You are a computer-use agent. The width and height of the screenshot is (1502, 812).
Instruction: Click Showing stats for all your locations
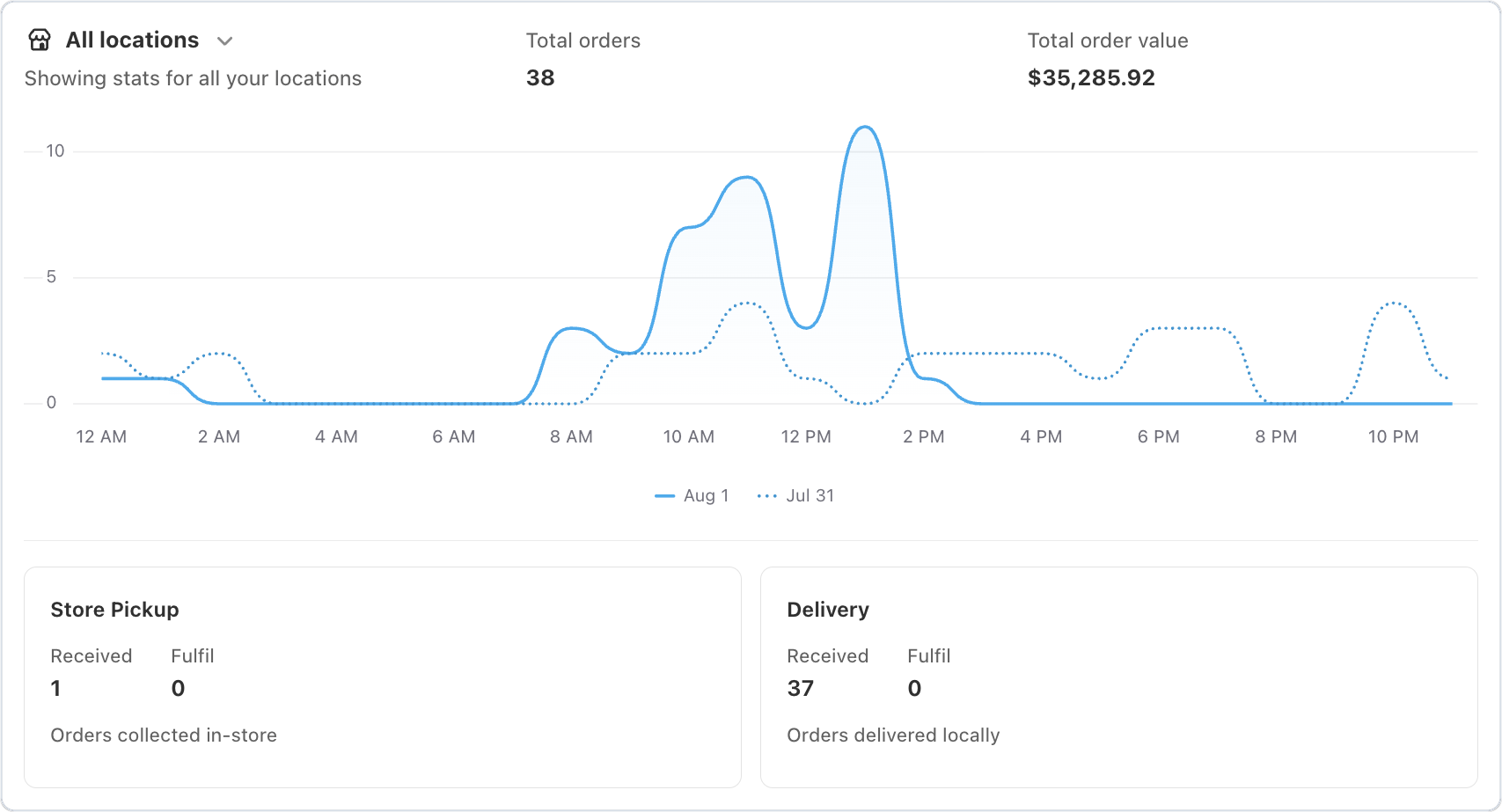[193, 78]
